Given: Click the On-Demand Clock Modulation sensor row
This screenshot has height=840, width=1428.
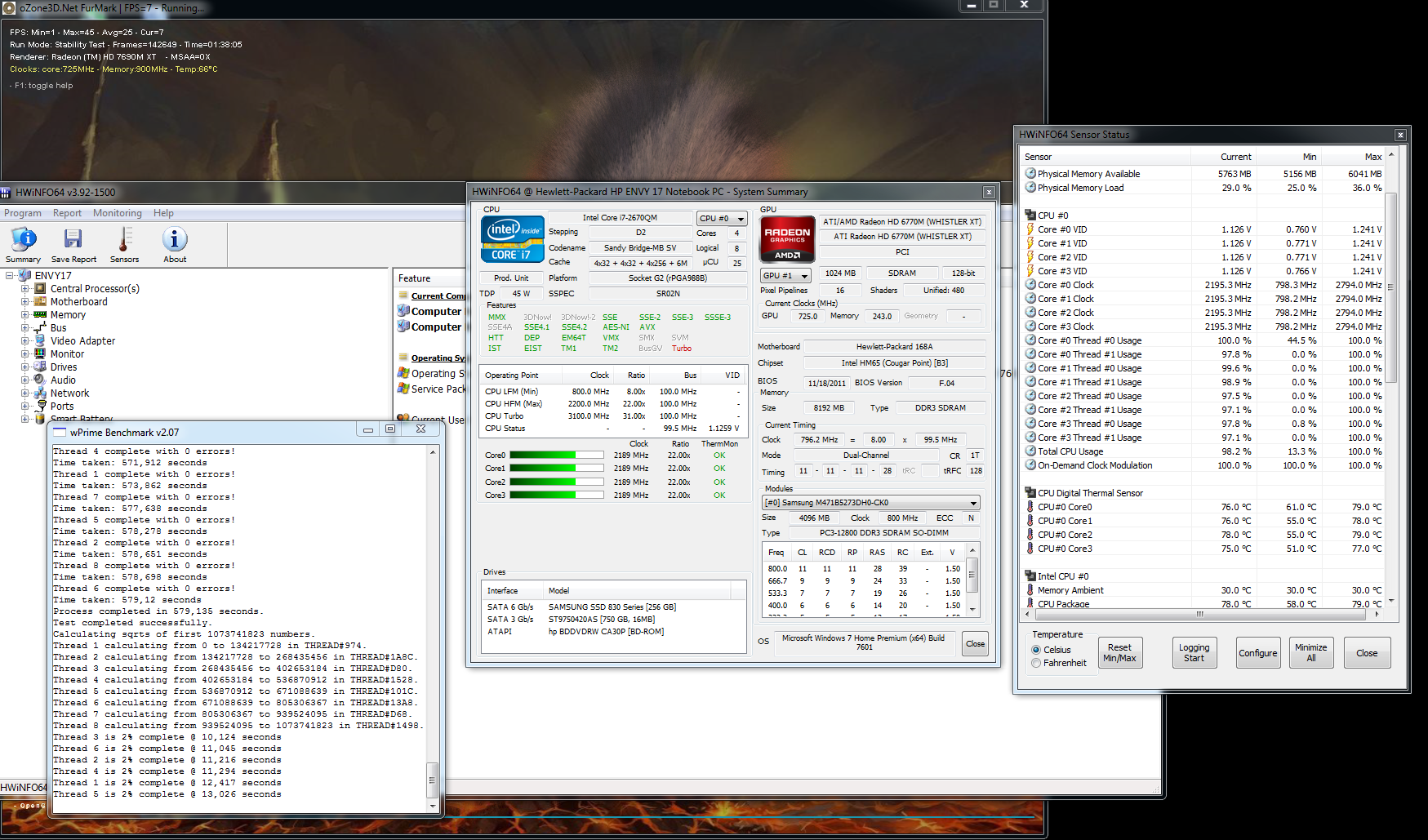Looking at the screenshot, I should pyautogui.click(x=1203, y=465).
